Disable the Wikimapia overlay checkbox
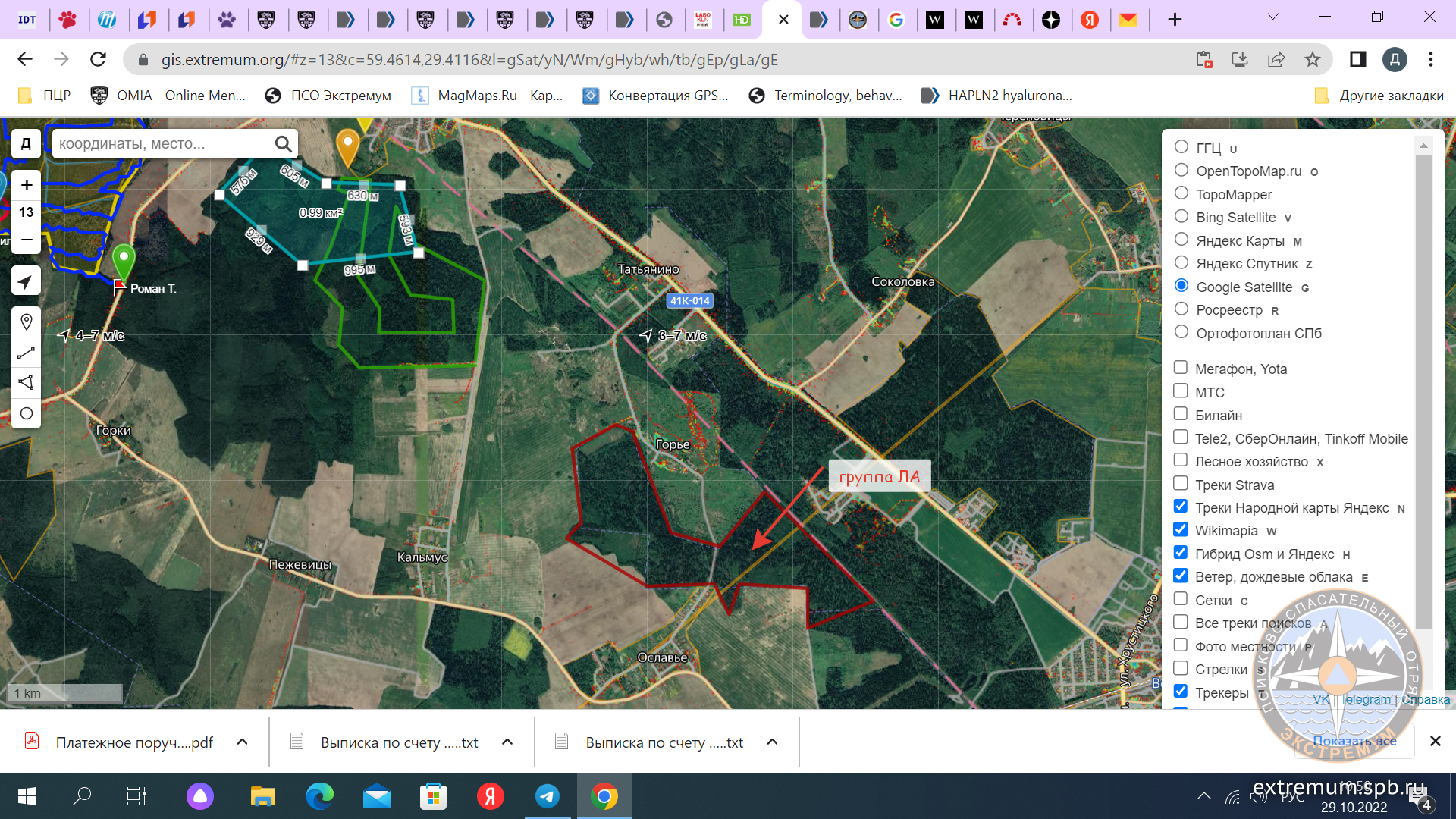 pos(1181,529)
